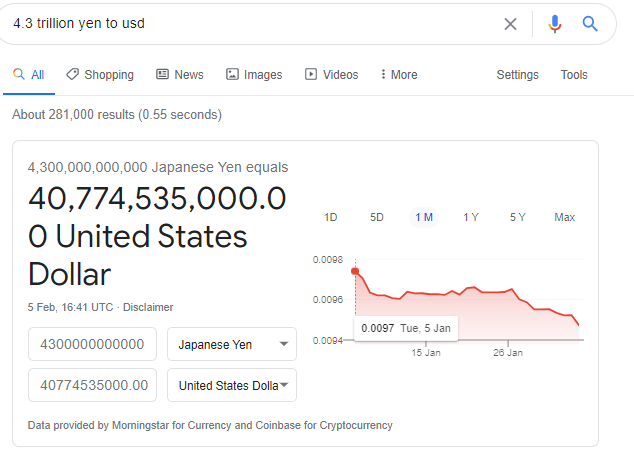This screenshot has height=451, width=634.
Task: Select the 1D chart range
Action: [331, 218]
